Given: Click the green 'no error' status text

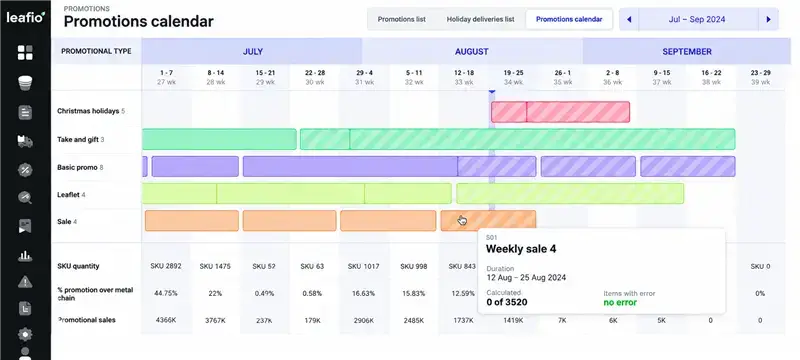Looking at the screenshot, I should pyautogui.click(x=620, y=302).
